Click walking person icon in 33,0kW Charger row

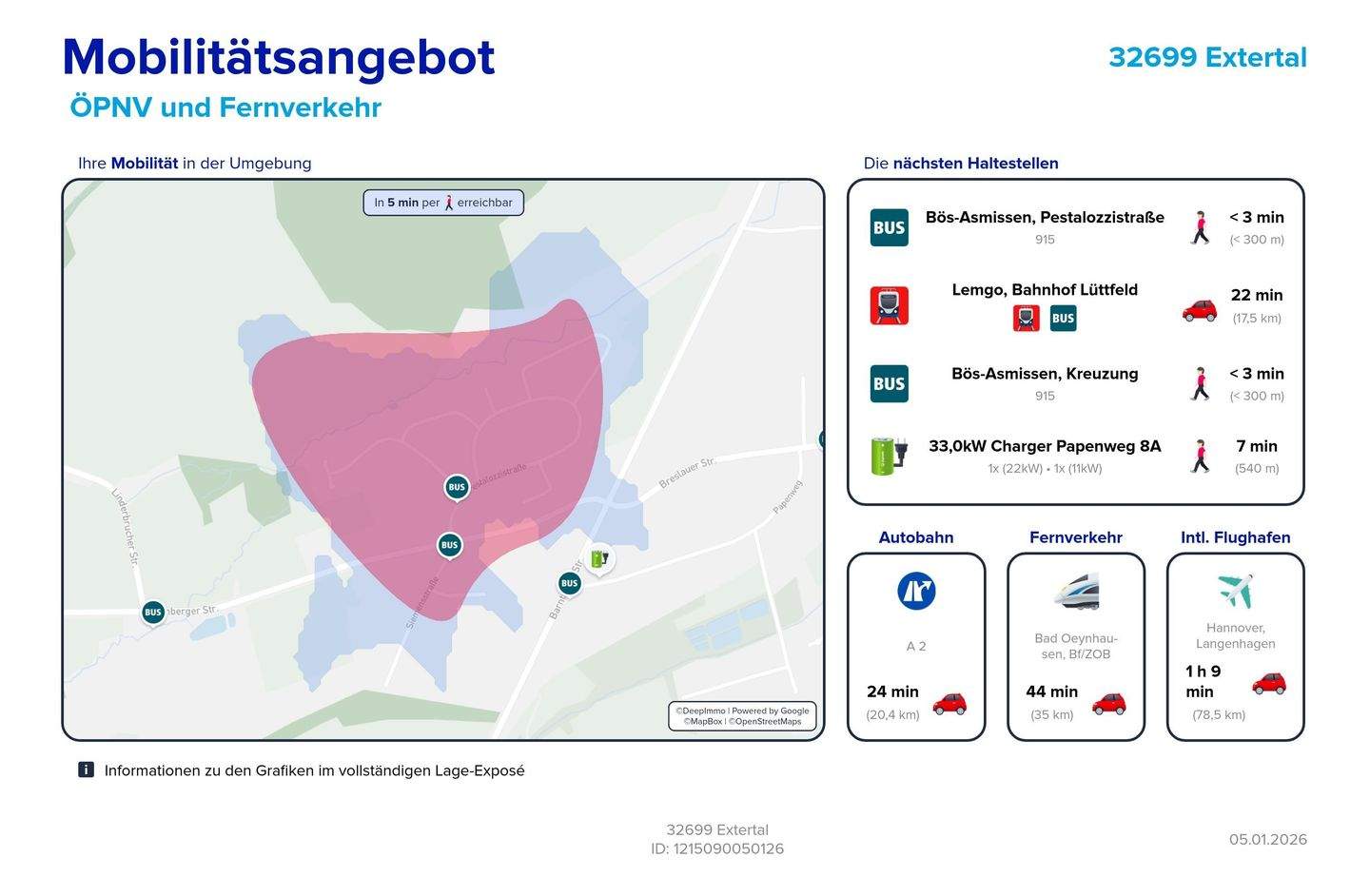(1201, 457)
